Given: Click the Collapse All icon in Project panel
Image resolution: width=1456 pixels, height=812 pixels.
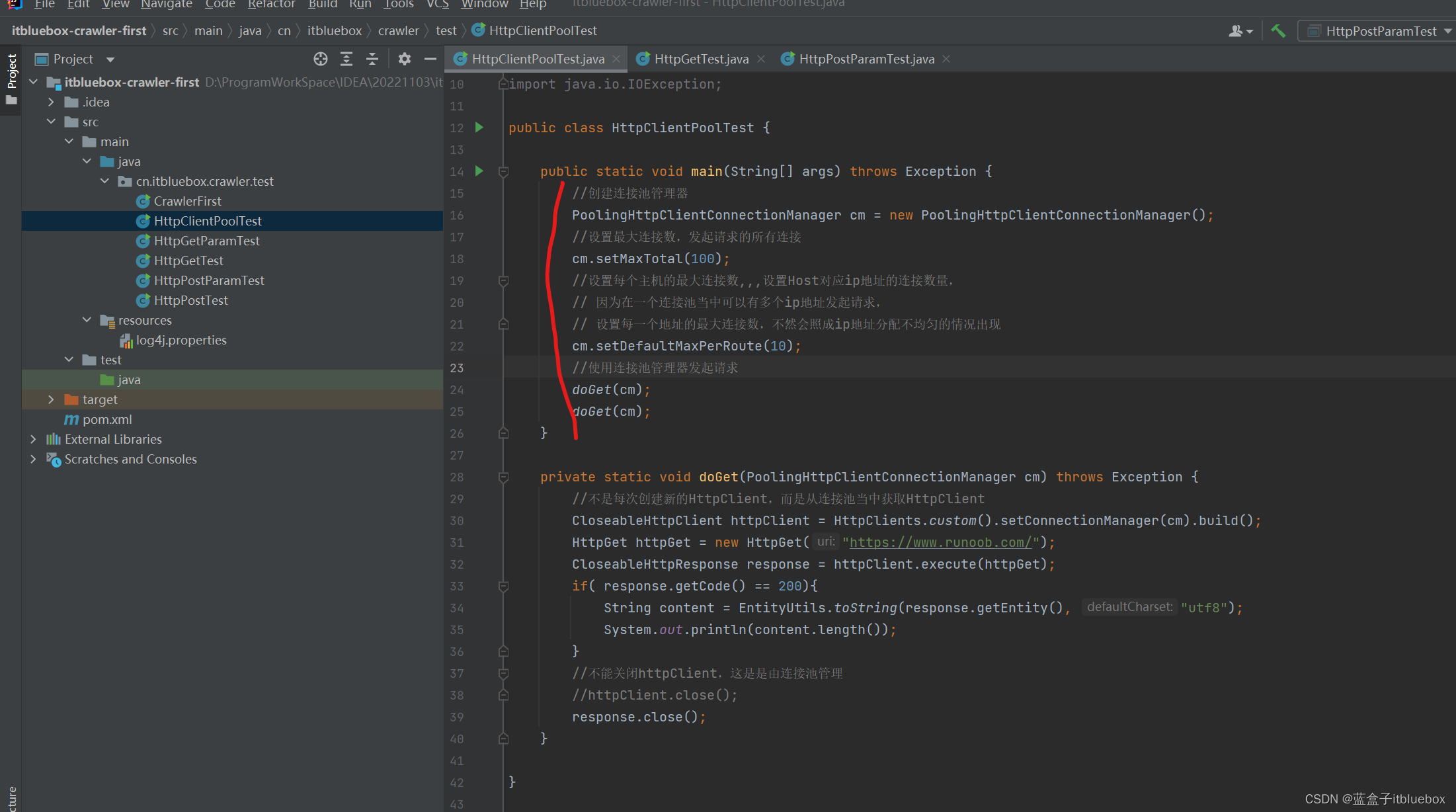Looking at the screenshot, I should point(372,59).
